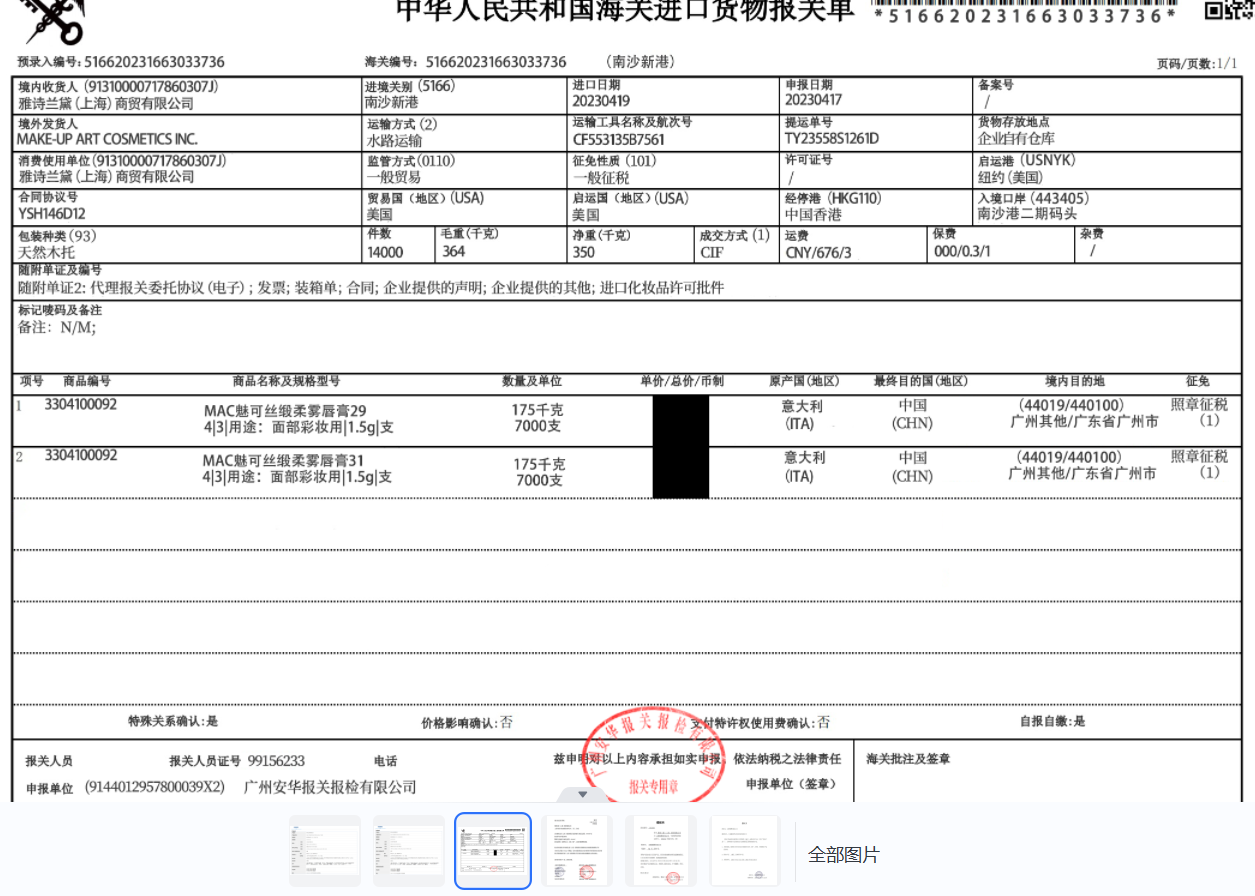Screen dimensions: 1255x896
Task: Click 中国香港 transit port
Action: pyautogui.click(x=813, y=215)
